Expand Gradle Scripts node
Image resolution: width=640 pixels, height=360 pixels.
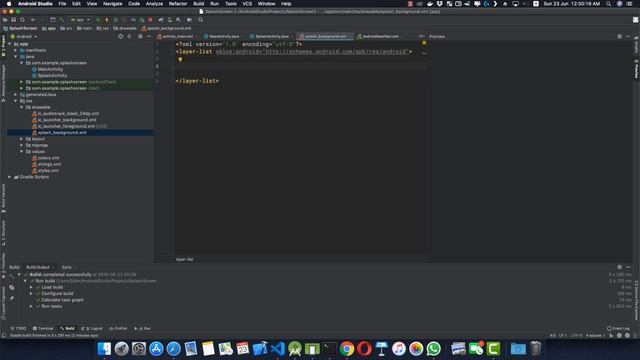9,177
